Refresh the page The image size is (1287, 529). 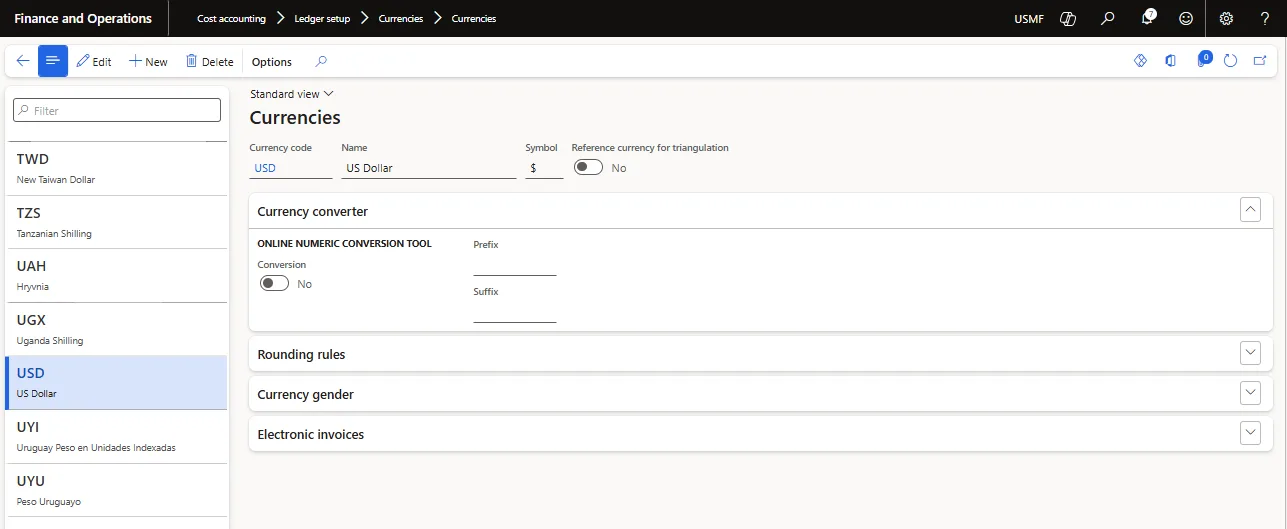tap(1231, 61)
